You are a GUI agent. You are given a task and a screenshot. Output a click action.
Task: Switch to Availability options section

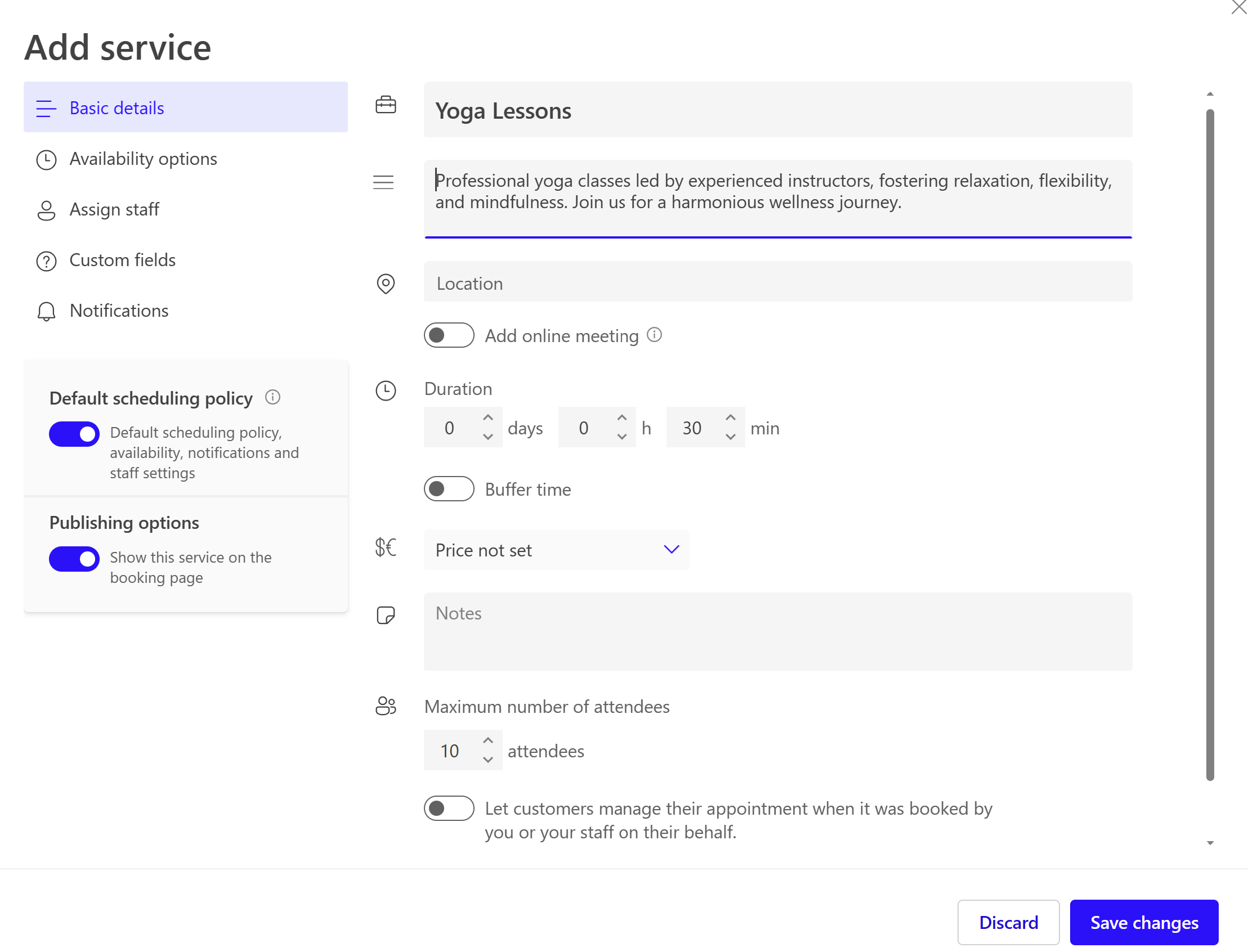tap(144, 159)
